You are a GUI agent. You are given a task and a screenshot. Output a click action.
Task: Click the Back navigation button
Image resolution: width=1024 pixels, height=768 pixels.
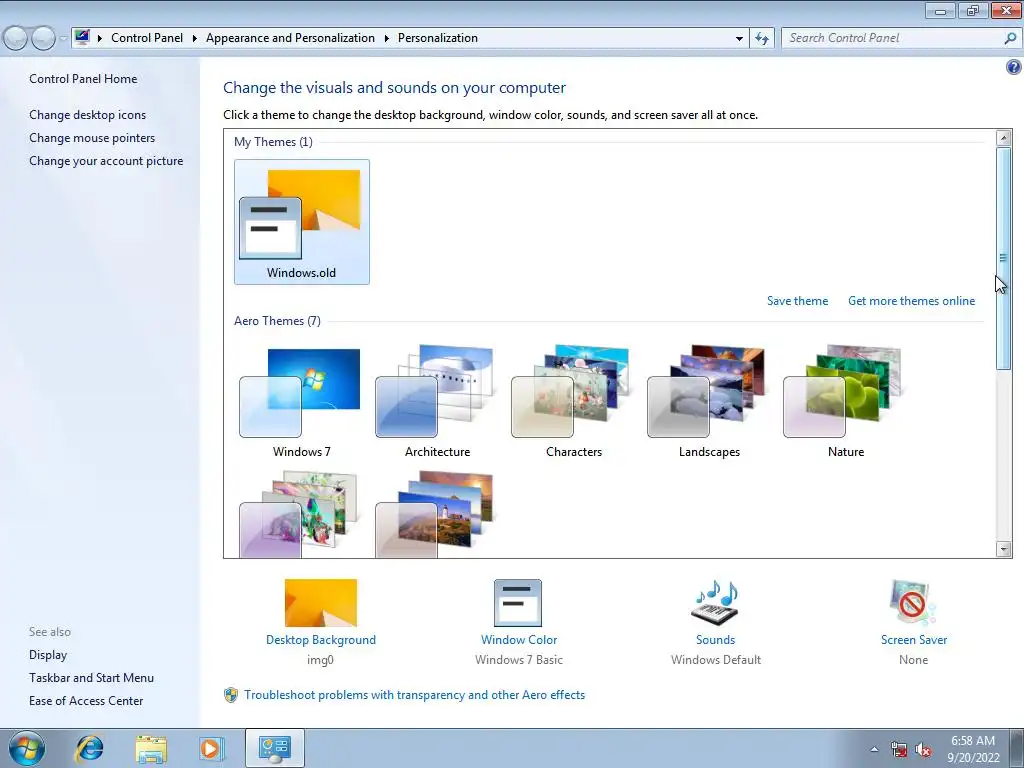click(x=16, y=39)
